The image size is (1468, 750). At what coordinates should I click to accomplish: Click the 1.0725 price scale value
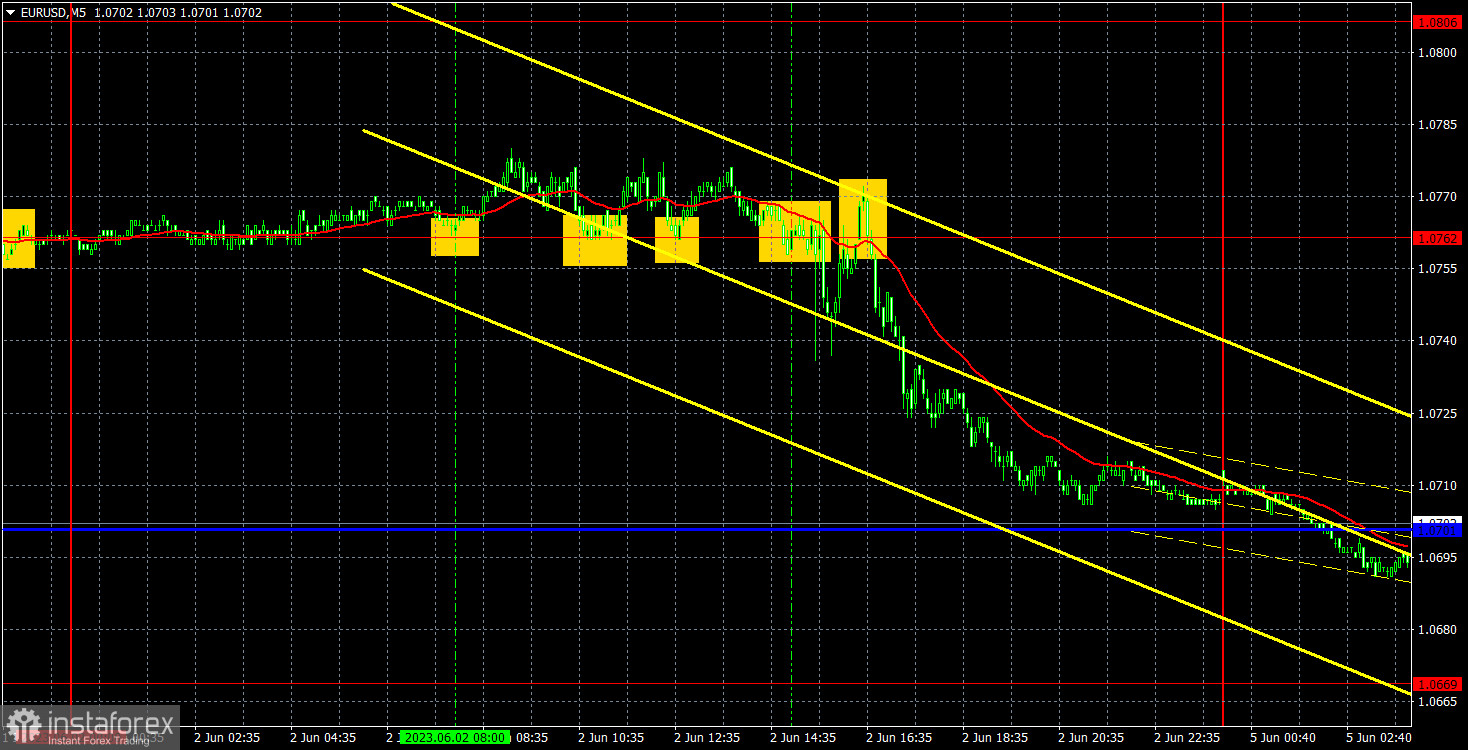tap(1436, 413)
